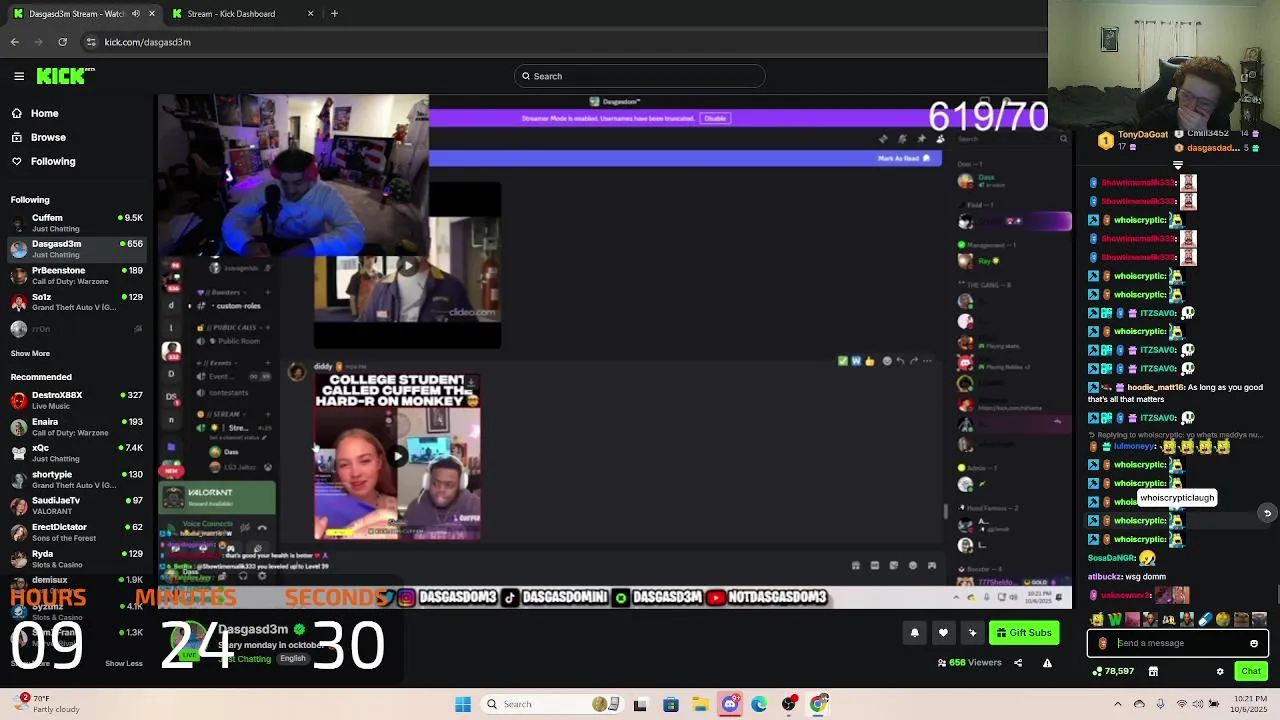Open SaudiJaeTv recommended channel
This screenshot has width=1280, height=720.
[78, 506]
